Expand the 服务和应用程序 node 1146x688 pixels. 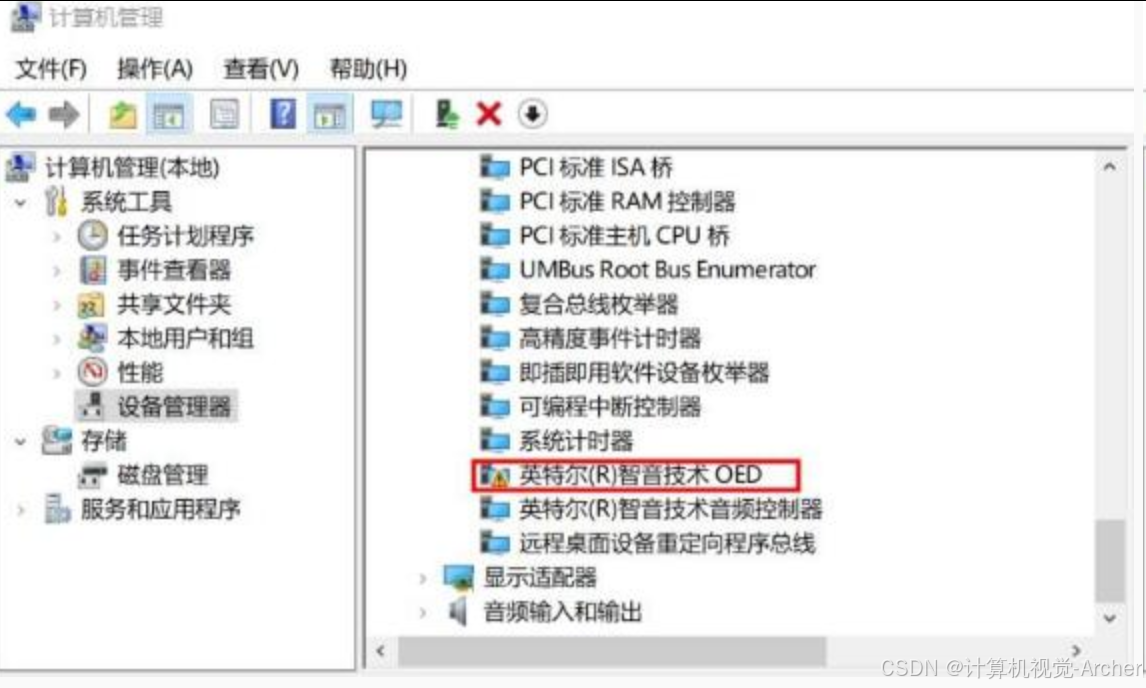click(20, 510)
